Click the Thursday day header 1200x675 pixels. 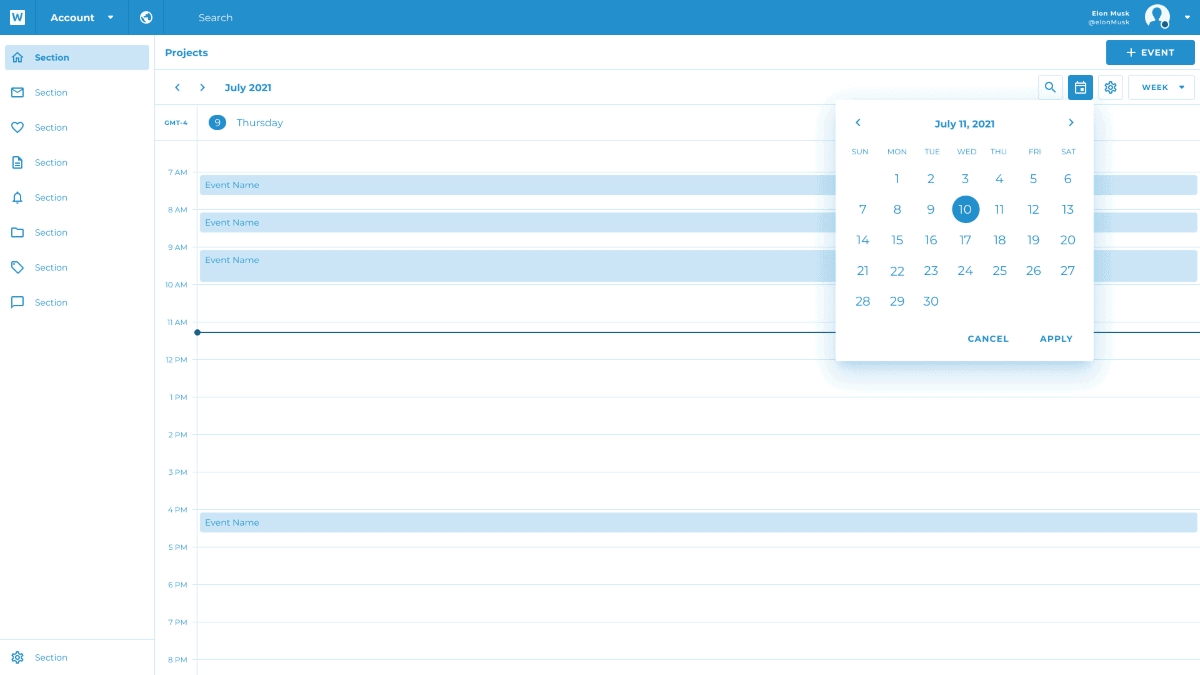(x=260, y=122)
